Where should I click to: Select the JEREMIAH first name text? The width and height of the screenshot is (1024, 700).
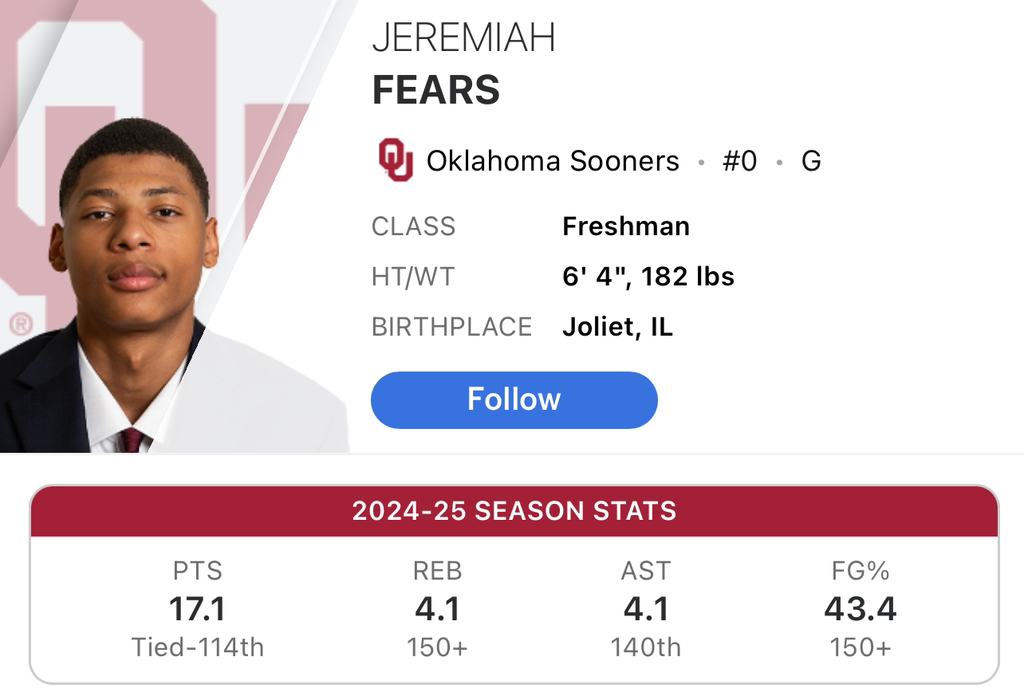pyautogui.click(x=463, y=39)
